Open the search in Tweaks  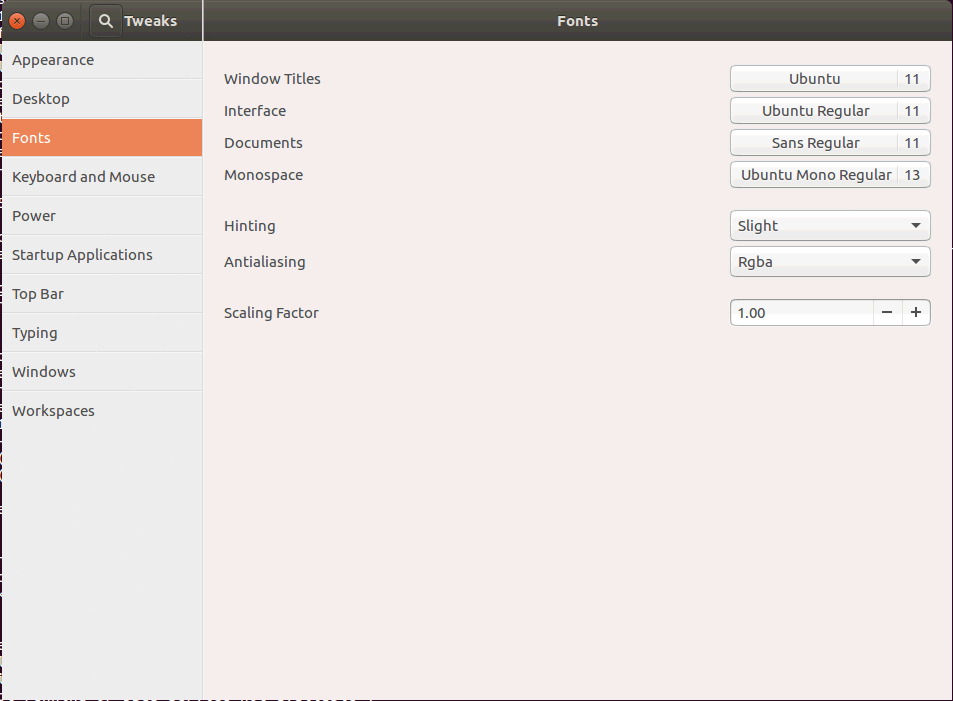[x=106, y=21]
